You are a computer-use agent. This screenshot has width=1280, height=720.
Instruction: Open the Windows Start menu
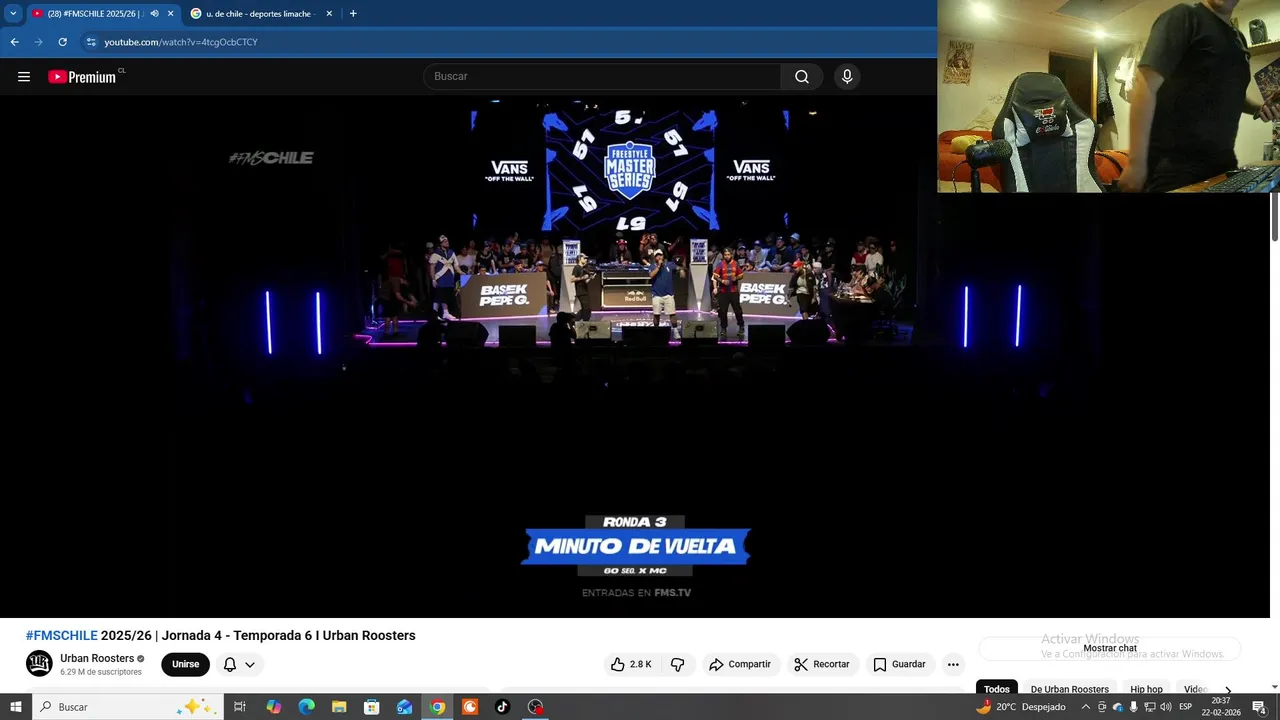click(15, 707)
